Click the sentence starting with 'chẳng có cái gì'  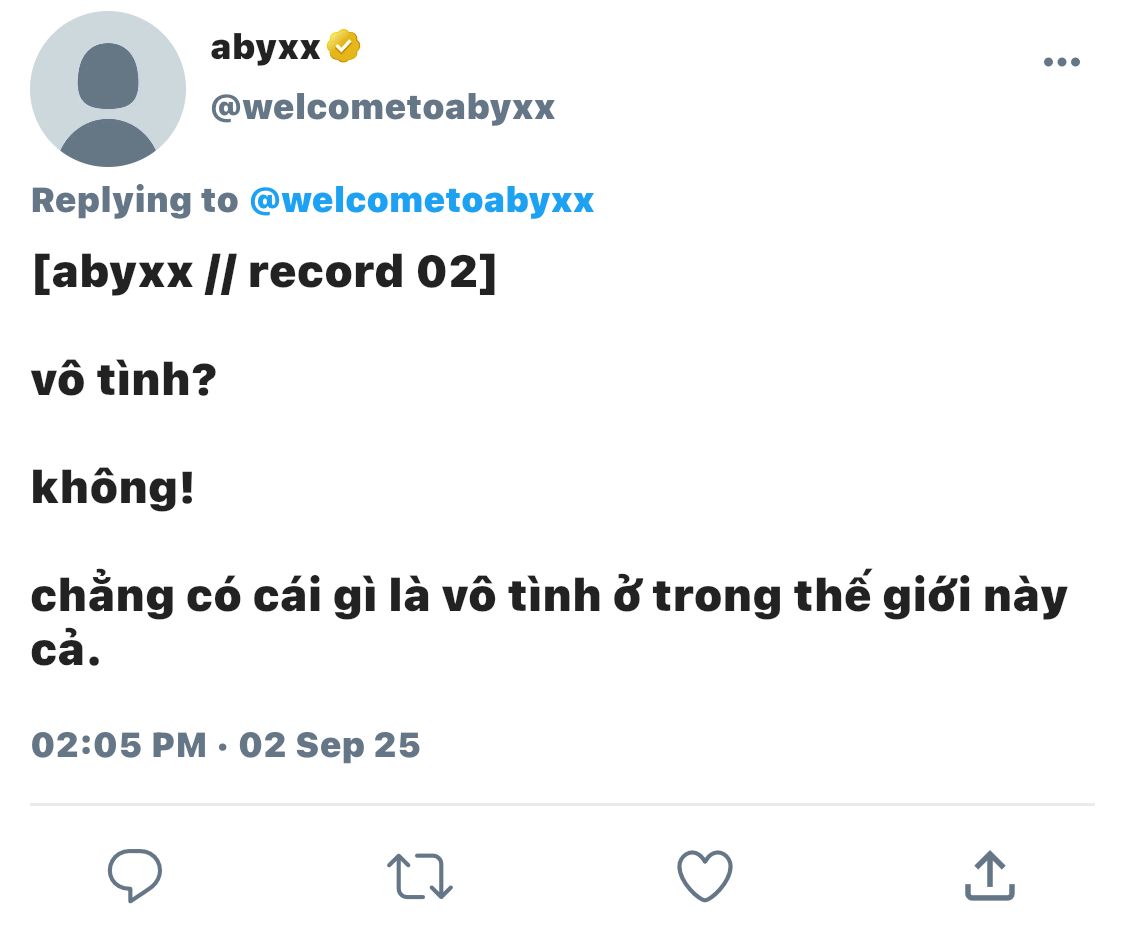[549, 621]
